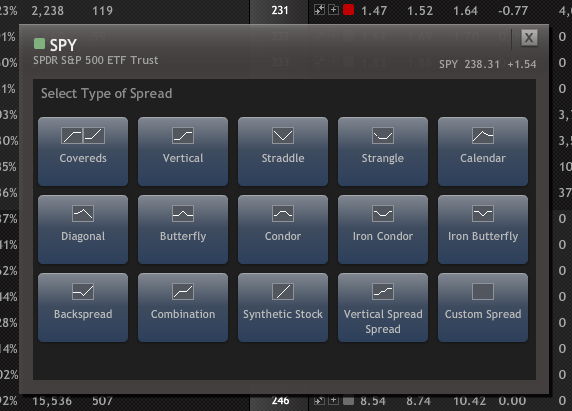Select the Vertical Spread Spread tile
The height and width of the screenshot is (411, 572).
click(383, 307)
